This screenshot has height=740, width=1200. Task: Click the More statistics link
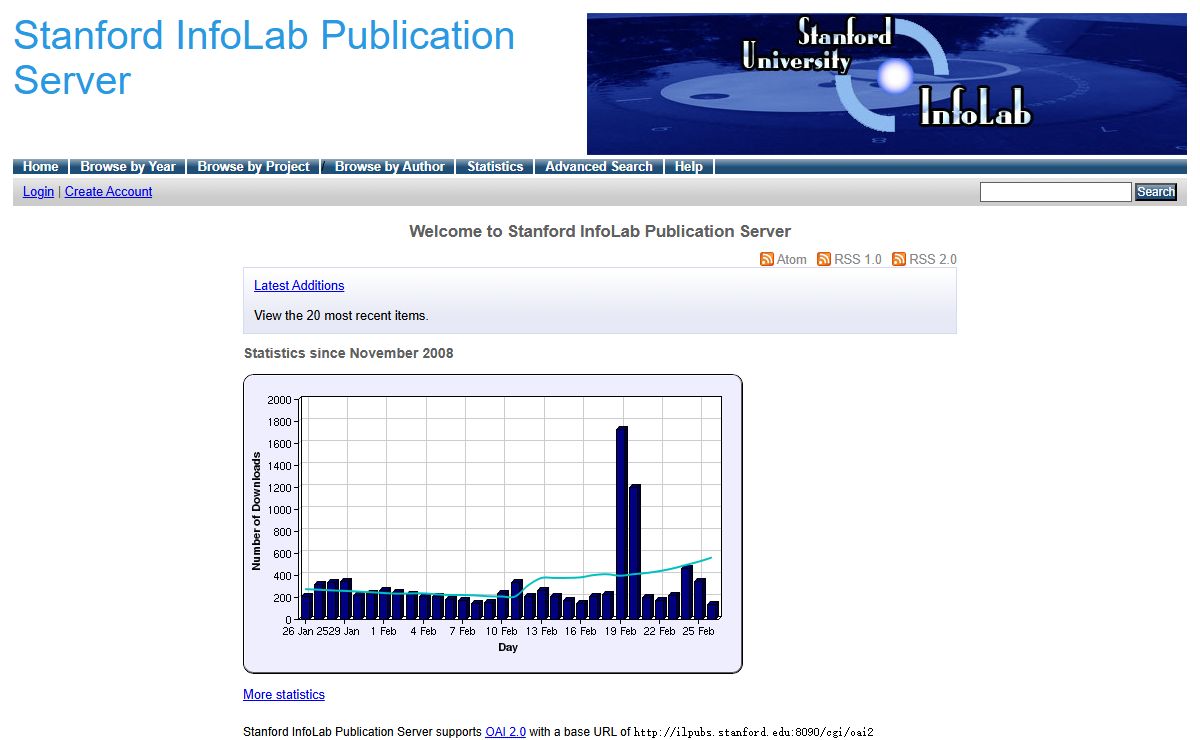point(284,695)
